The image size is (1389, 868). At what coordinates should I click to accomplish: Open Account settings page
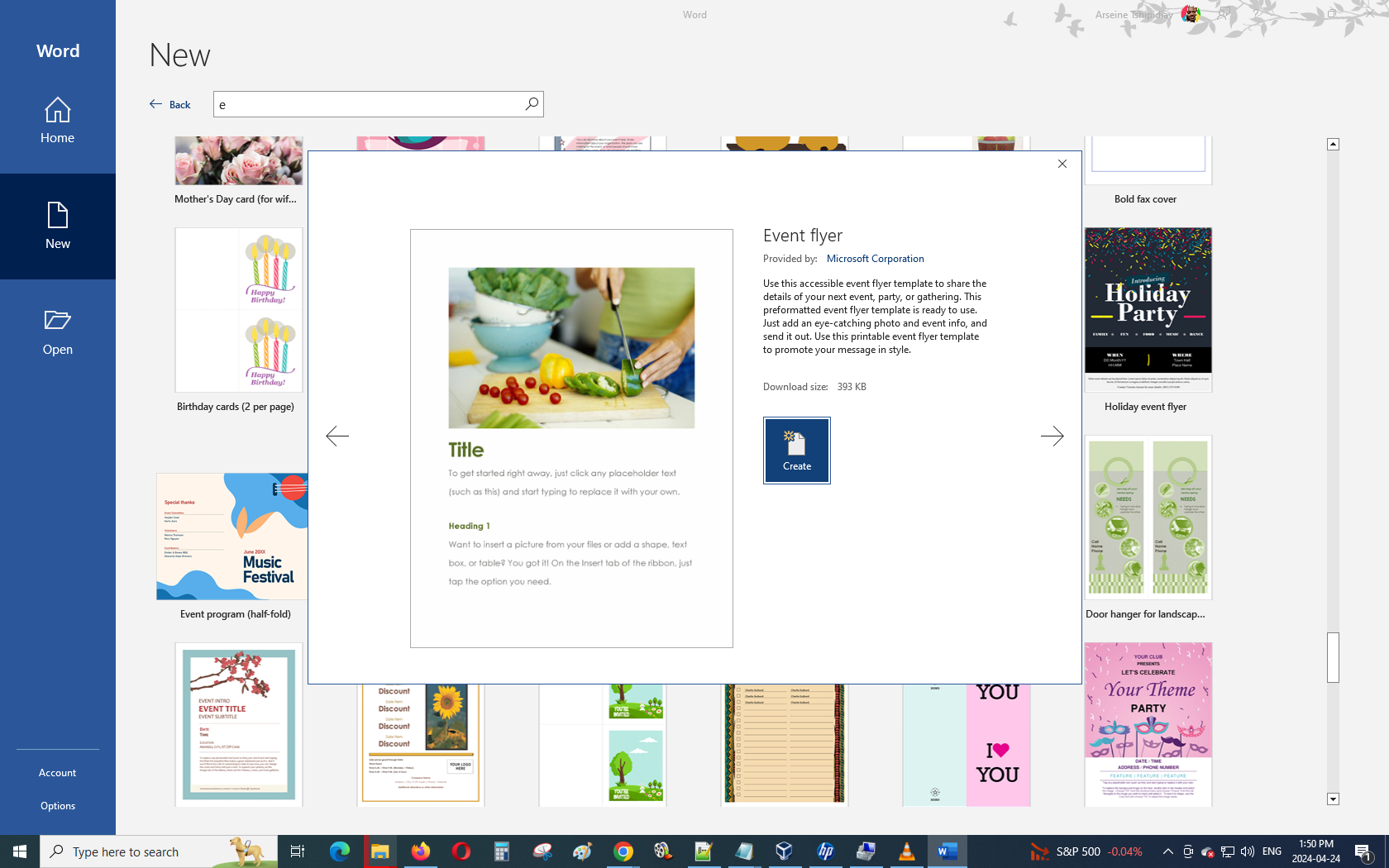click(x=58, y=773)
